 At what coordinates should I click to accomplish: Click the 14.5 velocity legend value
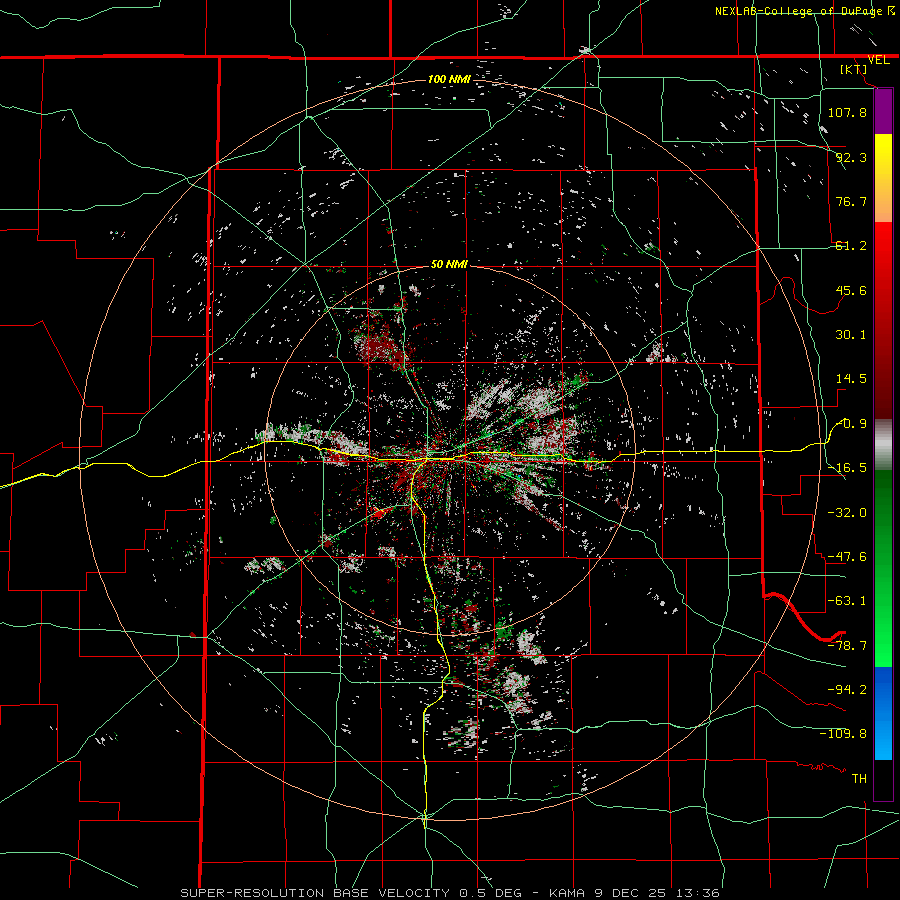[851, 379]
